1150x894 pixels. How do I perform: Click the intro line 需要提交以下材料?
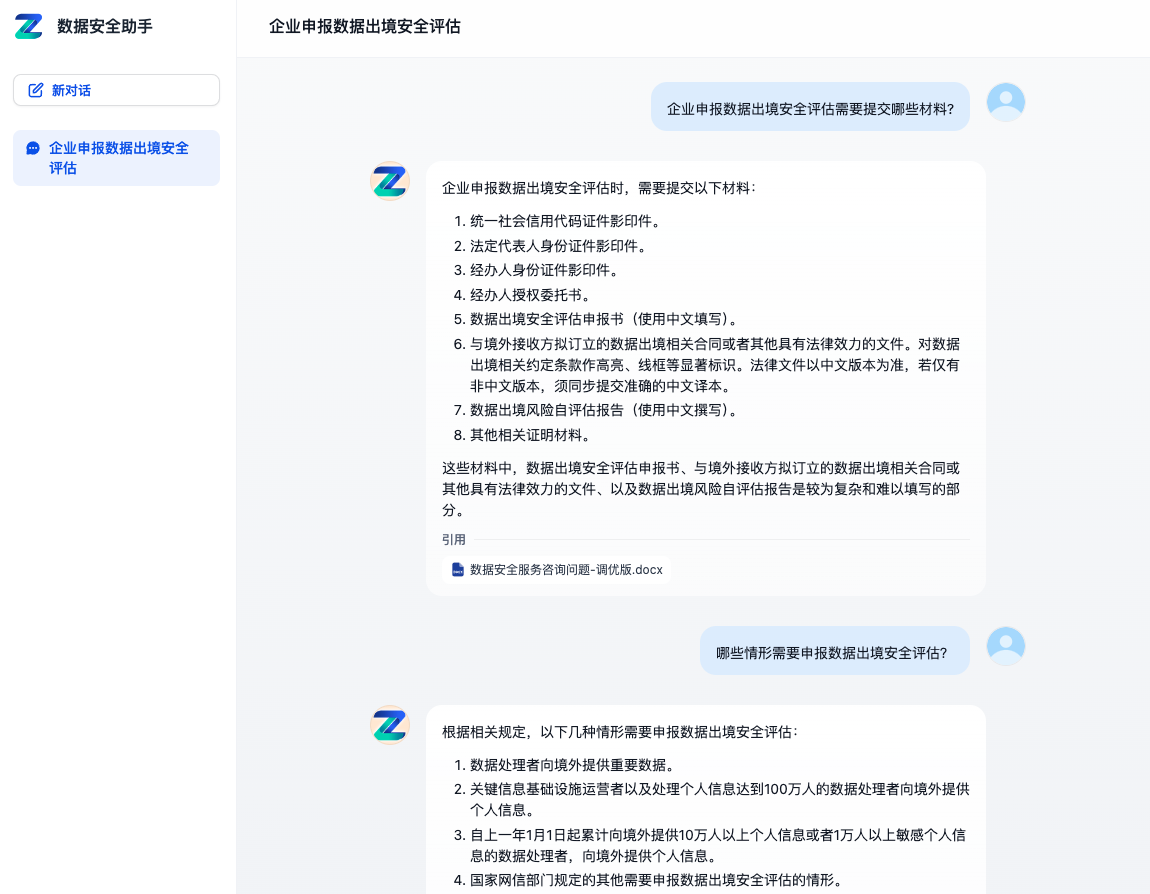[598, 188]
